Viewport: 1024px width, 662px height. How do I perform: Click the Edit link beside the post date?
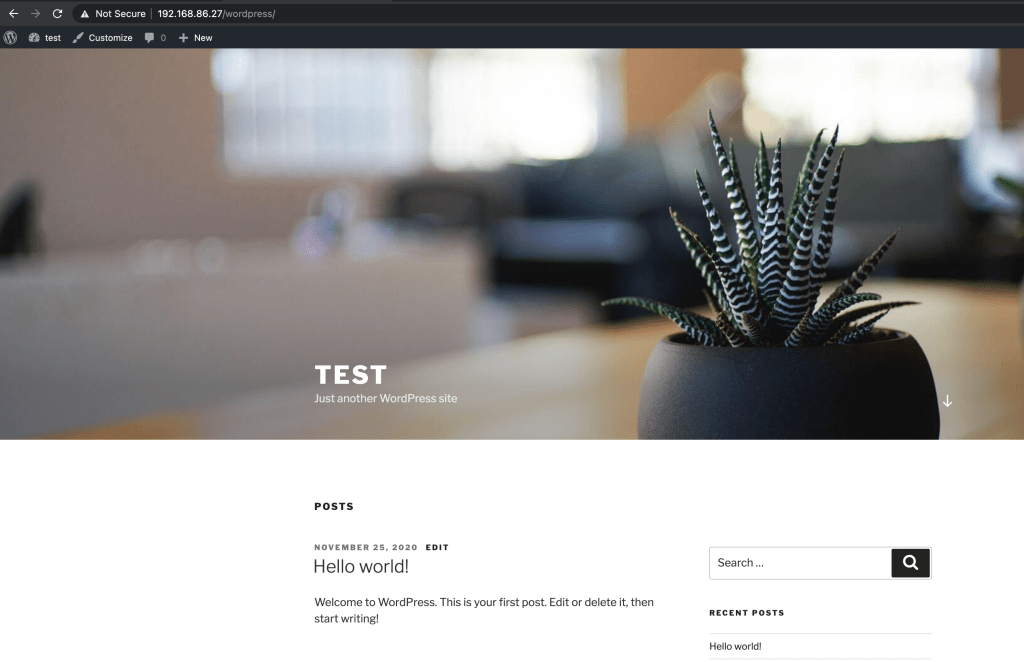[x=437, y=548]
